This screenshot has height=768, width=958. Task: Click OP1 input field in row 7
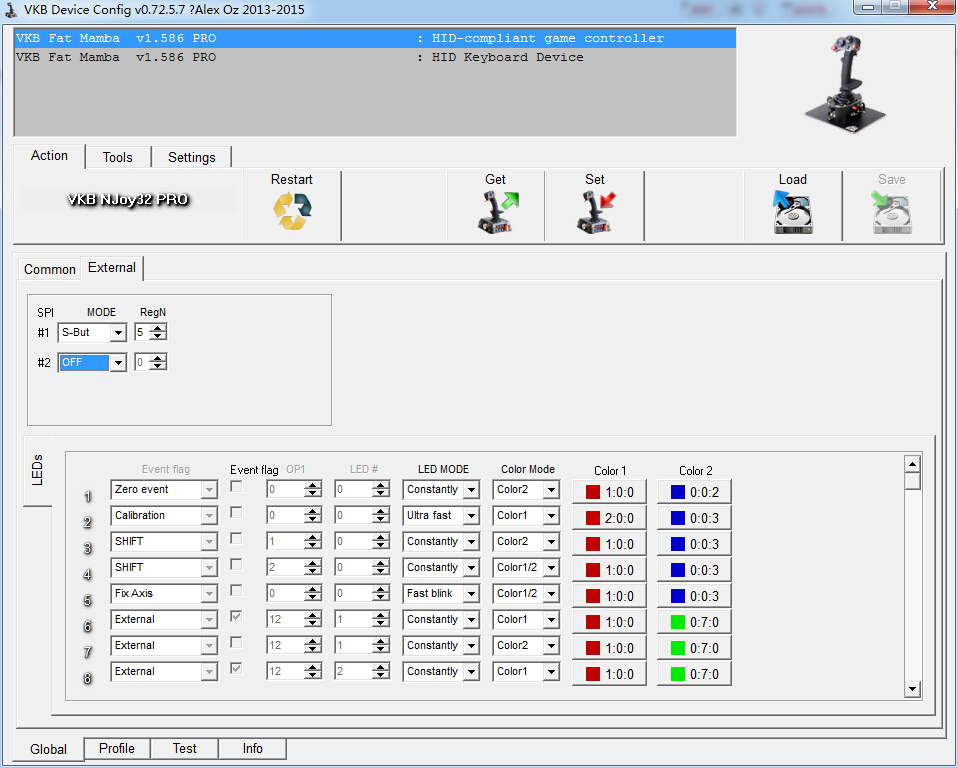tap(285, 645)
